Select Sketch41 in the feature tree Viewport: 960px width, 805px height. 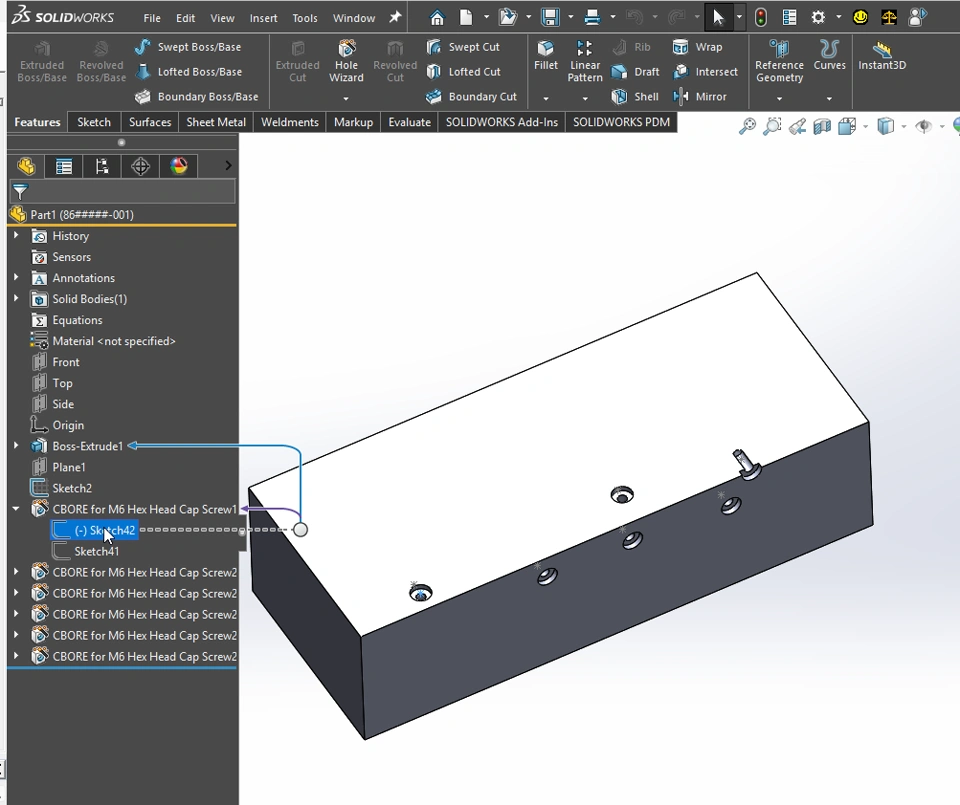click(96, 551)
